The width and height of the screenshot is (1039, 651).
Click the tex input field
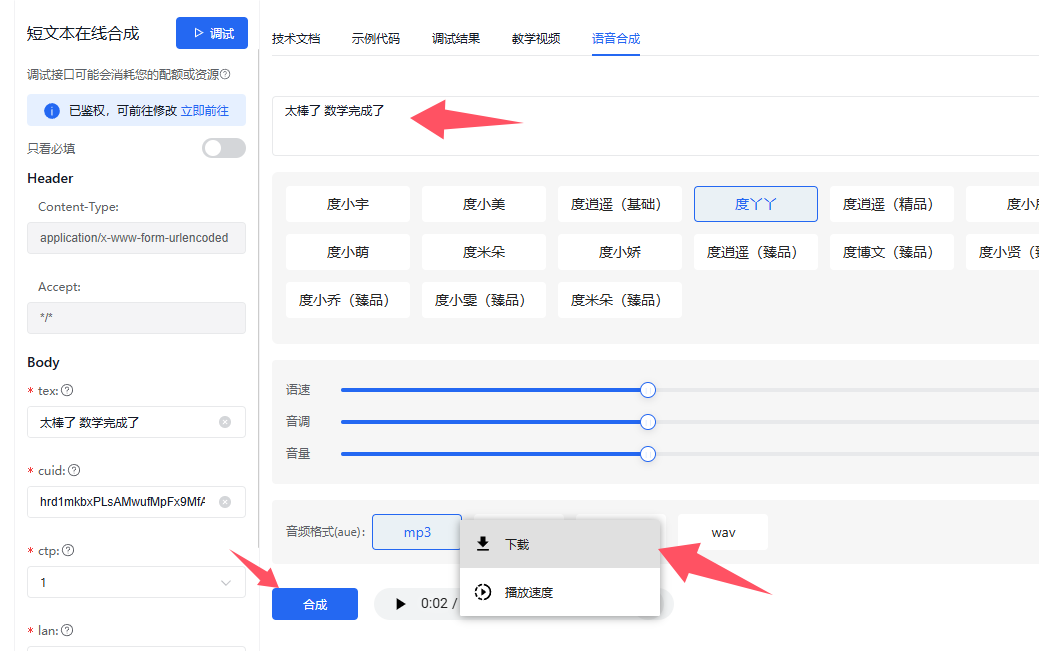pos(137,422)
